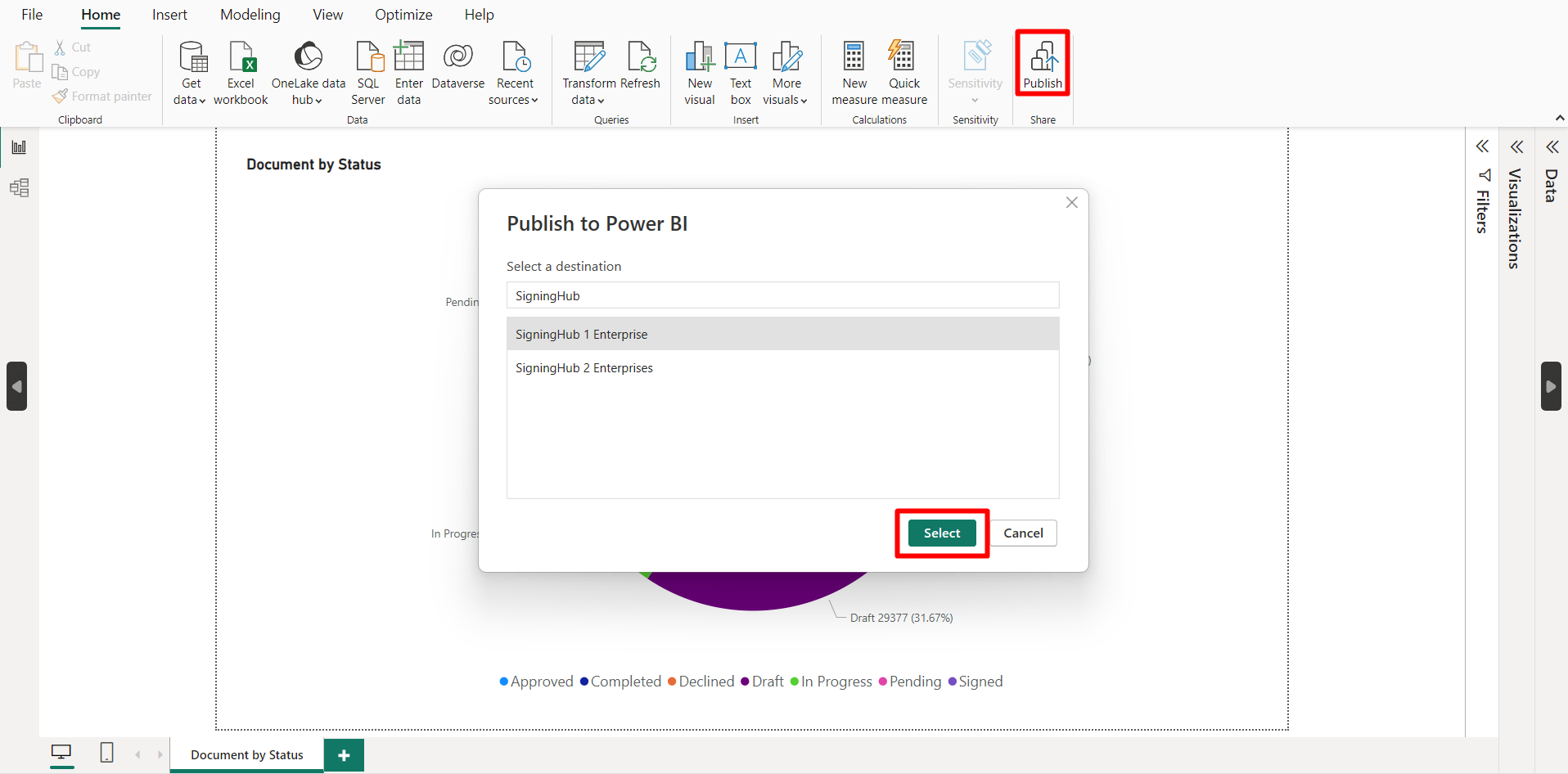1568x774 pixels.
Task: Click the Select button in dialog
Action: point(942,533)
